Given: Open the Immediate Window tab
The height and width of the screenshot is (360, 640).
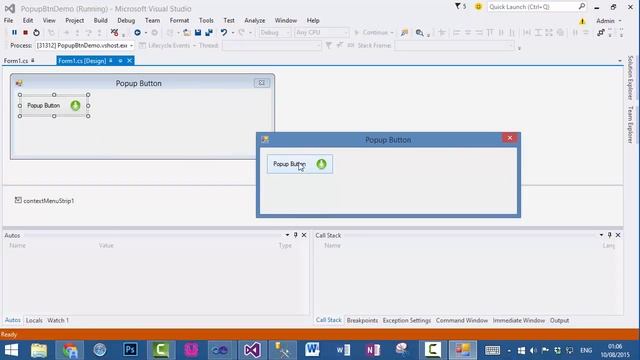Looking at the screenshot, I should tap(519, 320).
